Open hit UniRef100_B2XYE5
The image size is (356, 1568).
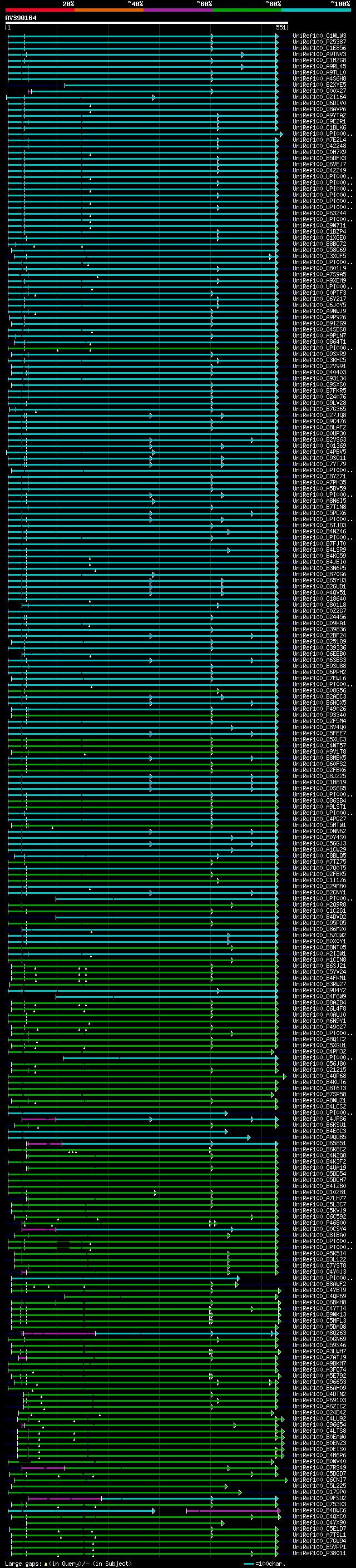tap(319, 85)
